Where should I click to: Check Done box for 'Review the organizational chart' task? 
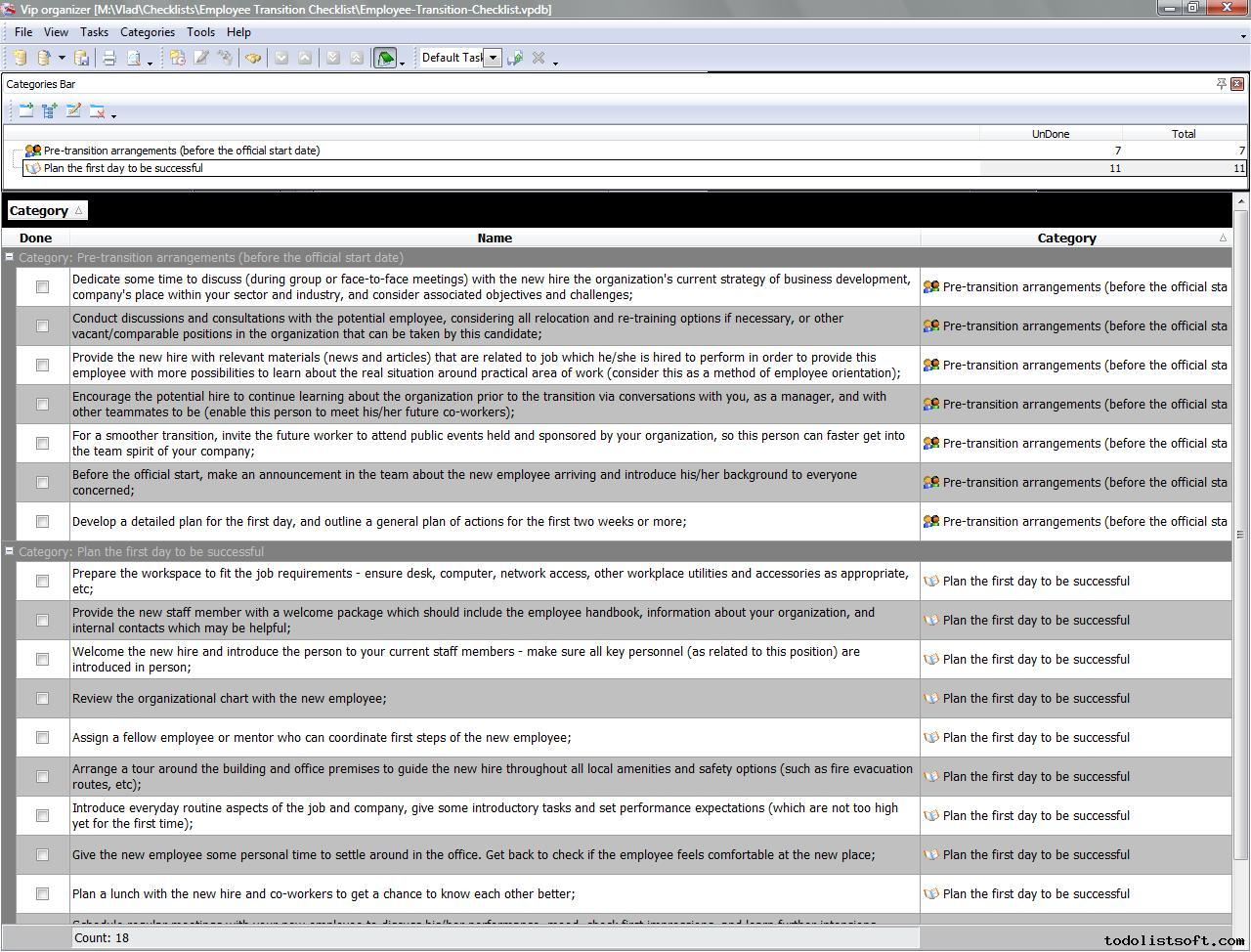(x=42, y=699)
